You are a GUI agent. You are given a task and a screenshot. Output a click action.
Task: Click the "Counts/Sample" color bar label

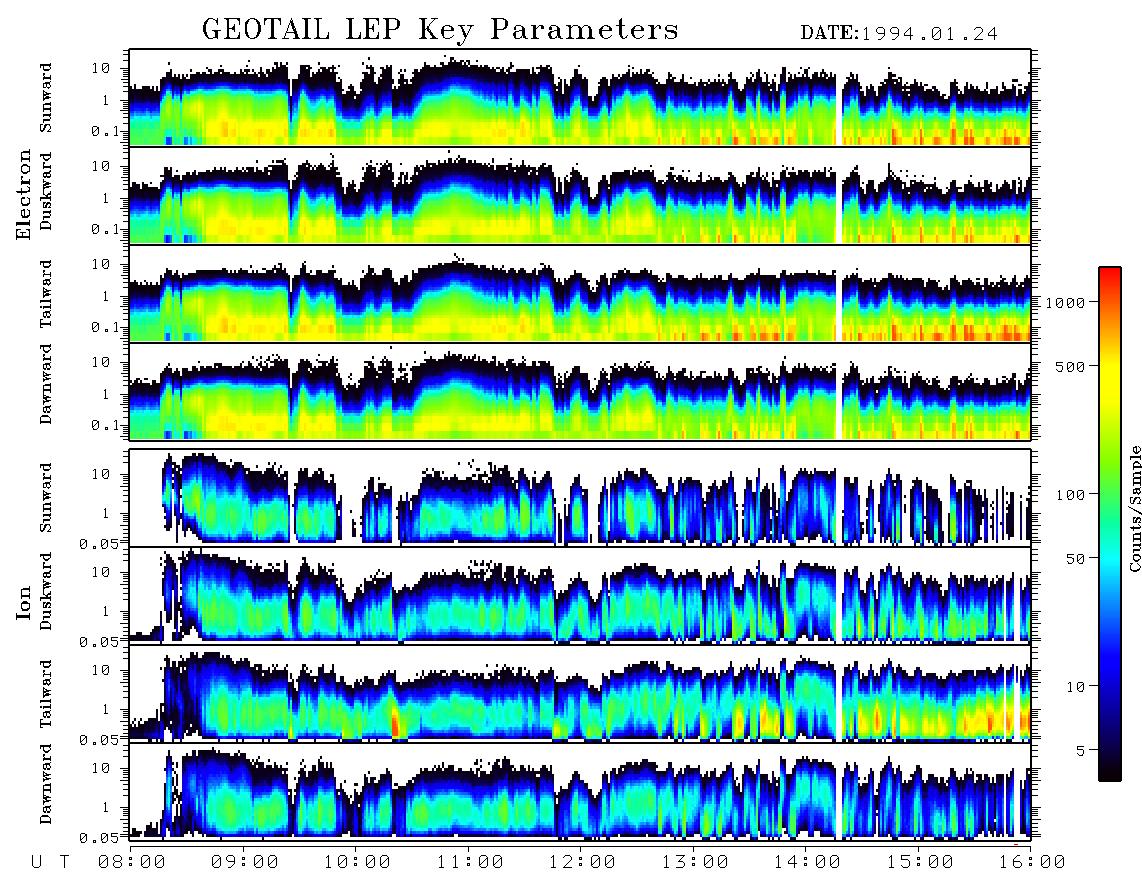tap(1134, 508)
